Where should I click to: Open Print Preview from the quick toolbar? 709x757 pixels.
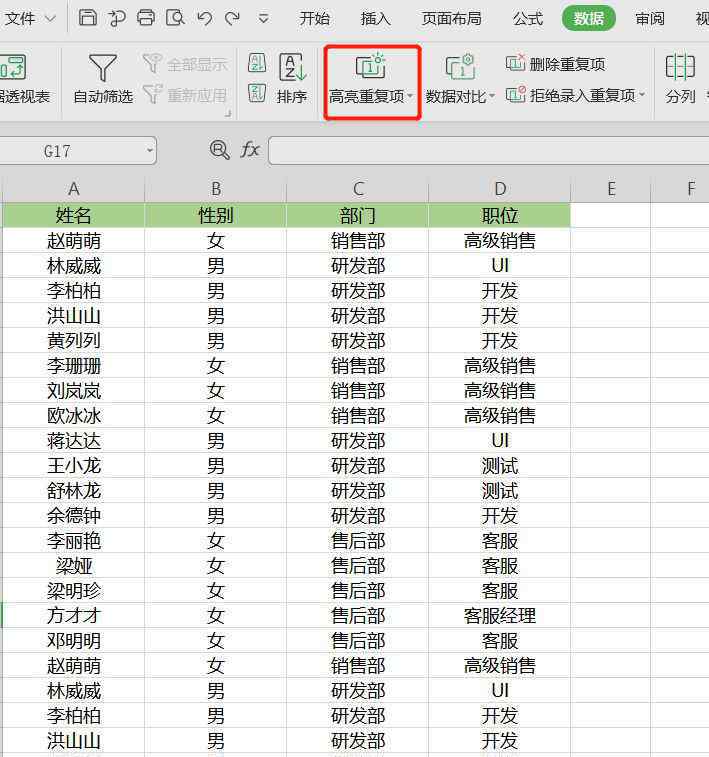pyautogui.click(x=175, y=18)
